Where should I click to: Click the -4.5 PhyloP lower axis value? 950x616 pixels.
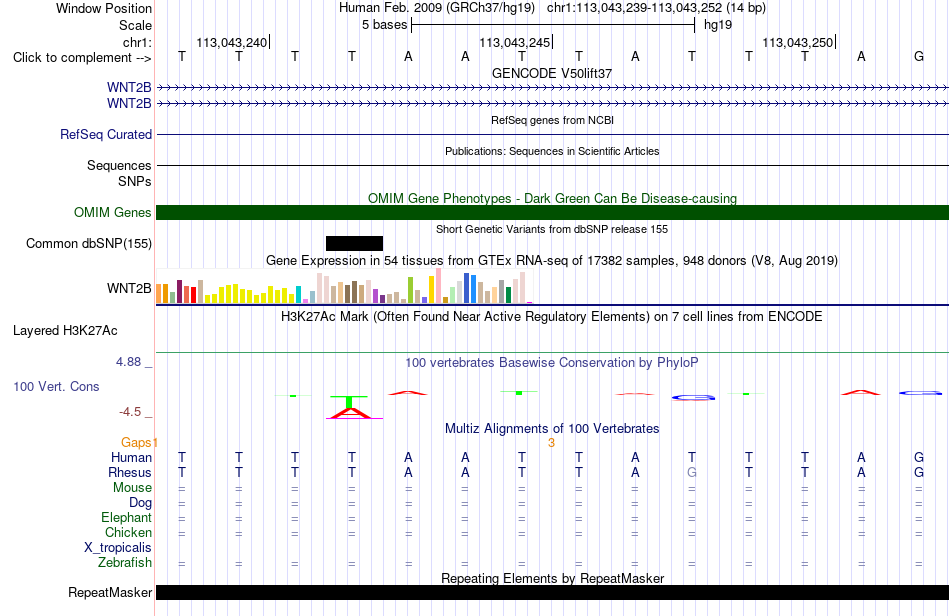coord(130,412)
